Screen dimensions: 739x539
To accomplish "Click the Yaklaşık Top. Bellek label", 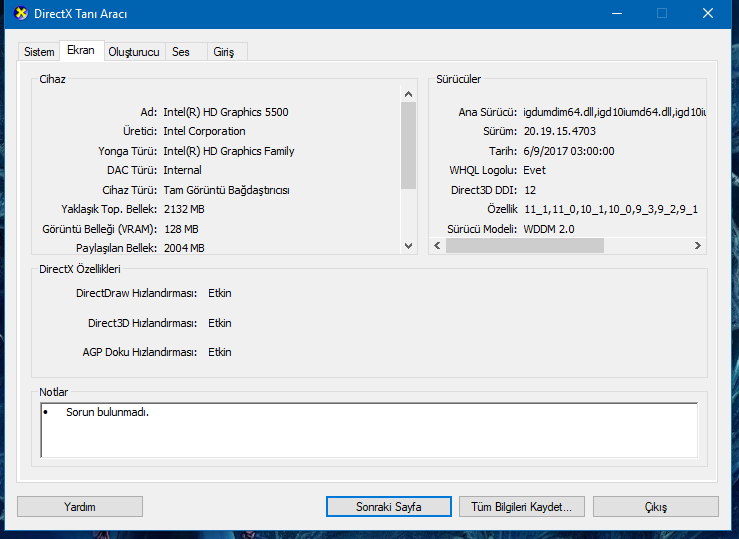I will [x=109, y=209].
